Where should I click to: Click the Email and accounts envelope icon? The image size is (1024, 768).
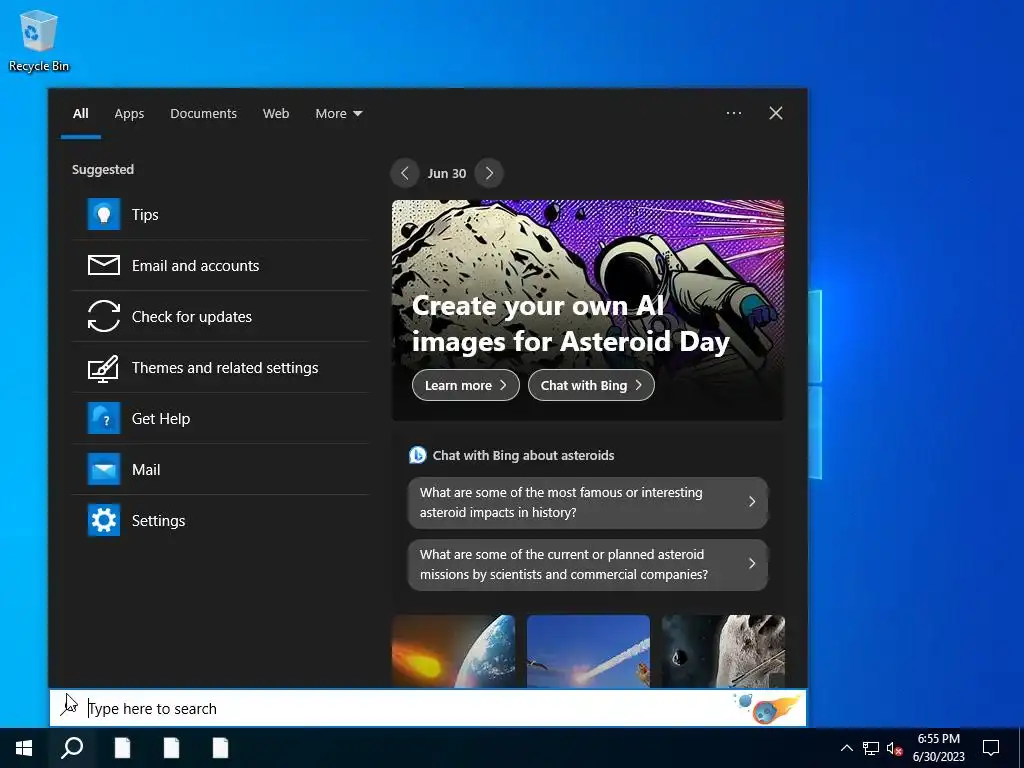(x=104, y=265)
